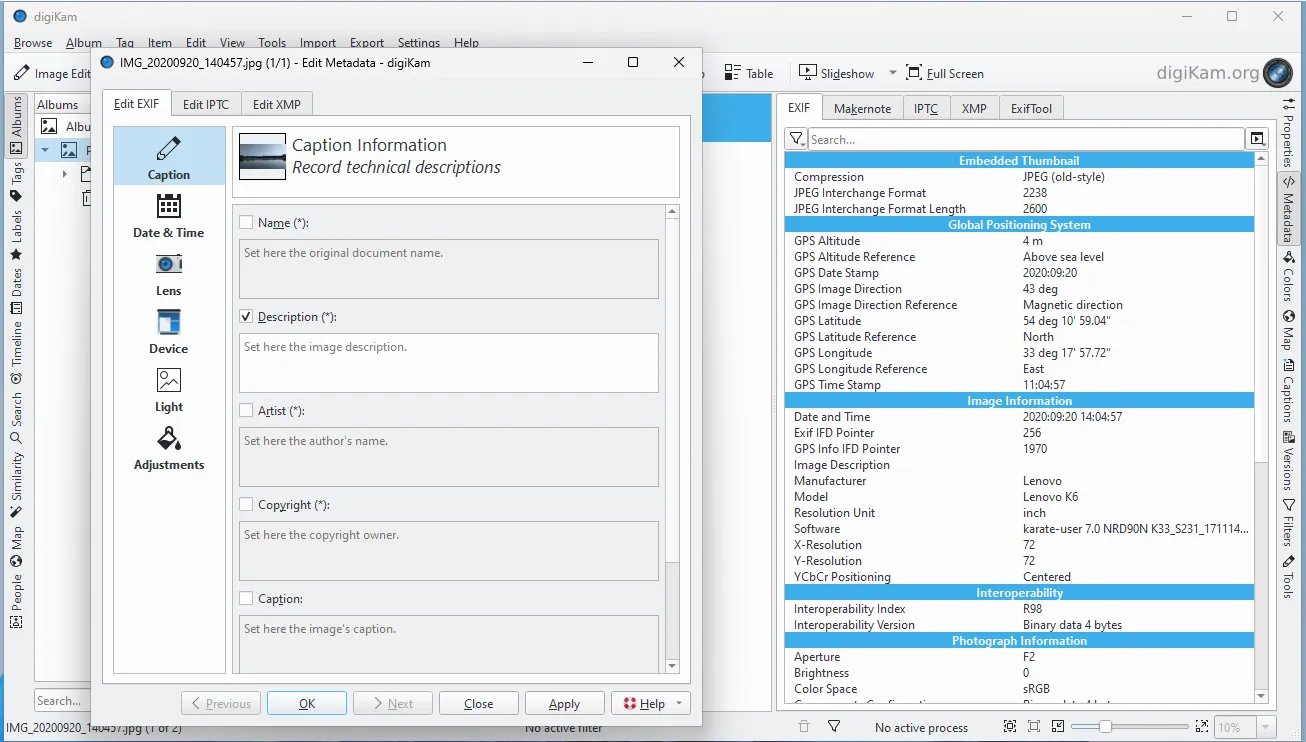Switch to the IPTC metadata tab

(x=926, y=108)
